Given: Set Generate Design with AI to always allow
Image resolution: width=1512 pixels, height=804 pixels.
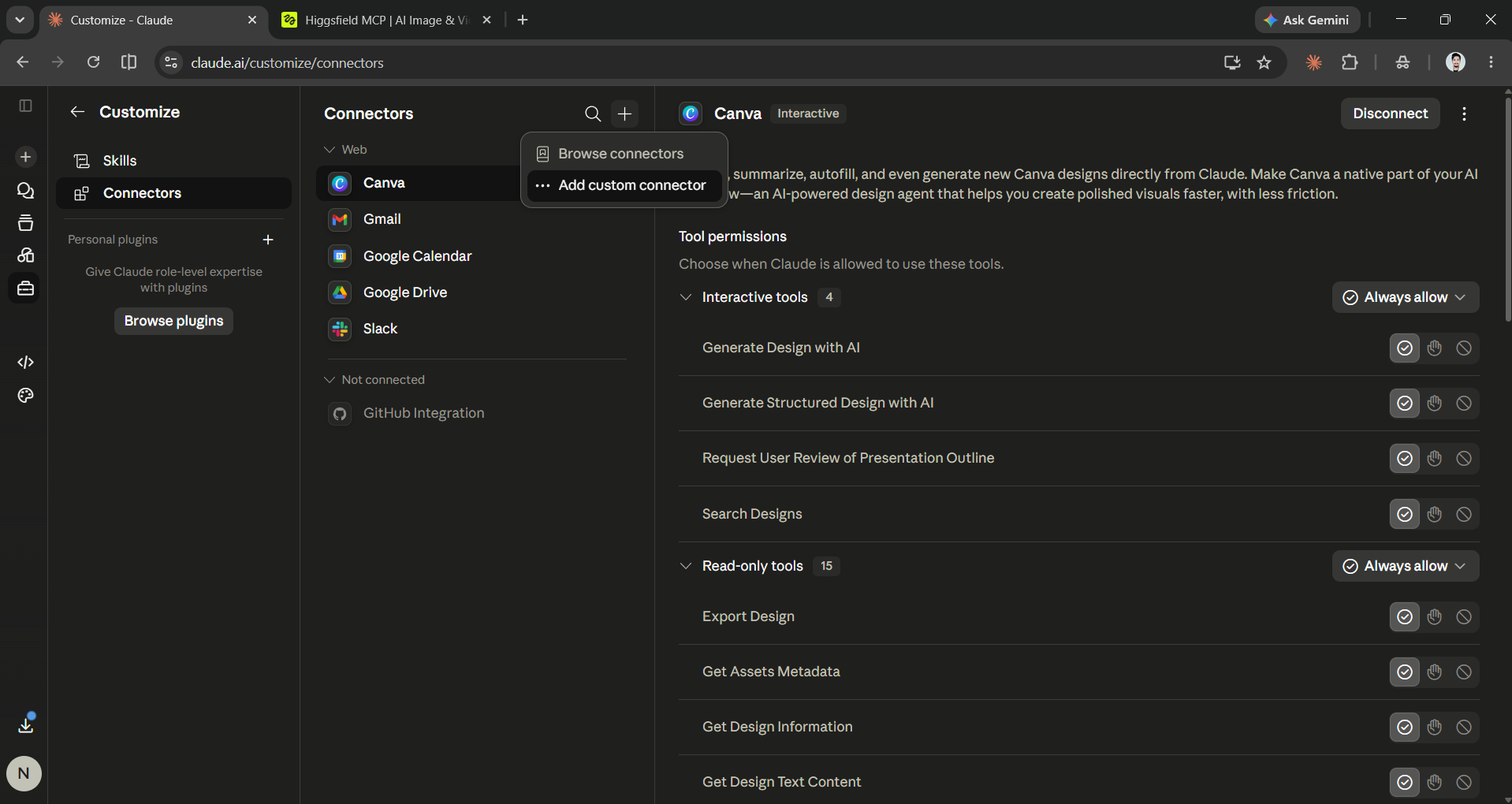Looking at the screenshot, I should 1404,348.
